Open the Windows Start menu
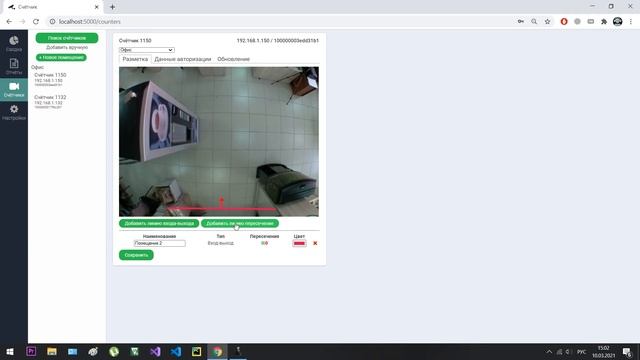 click(10, 351)
